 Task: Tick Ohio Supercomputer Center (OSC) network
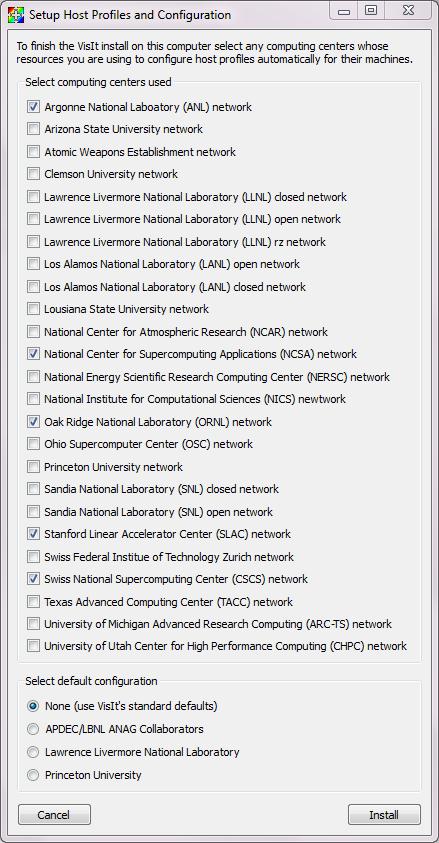(x=34, y=444)
